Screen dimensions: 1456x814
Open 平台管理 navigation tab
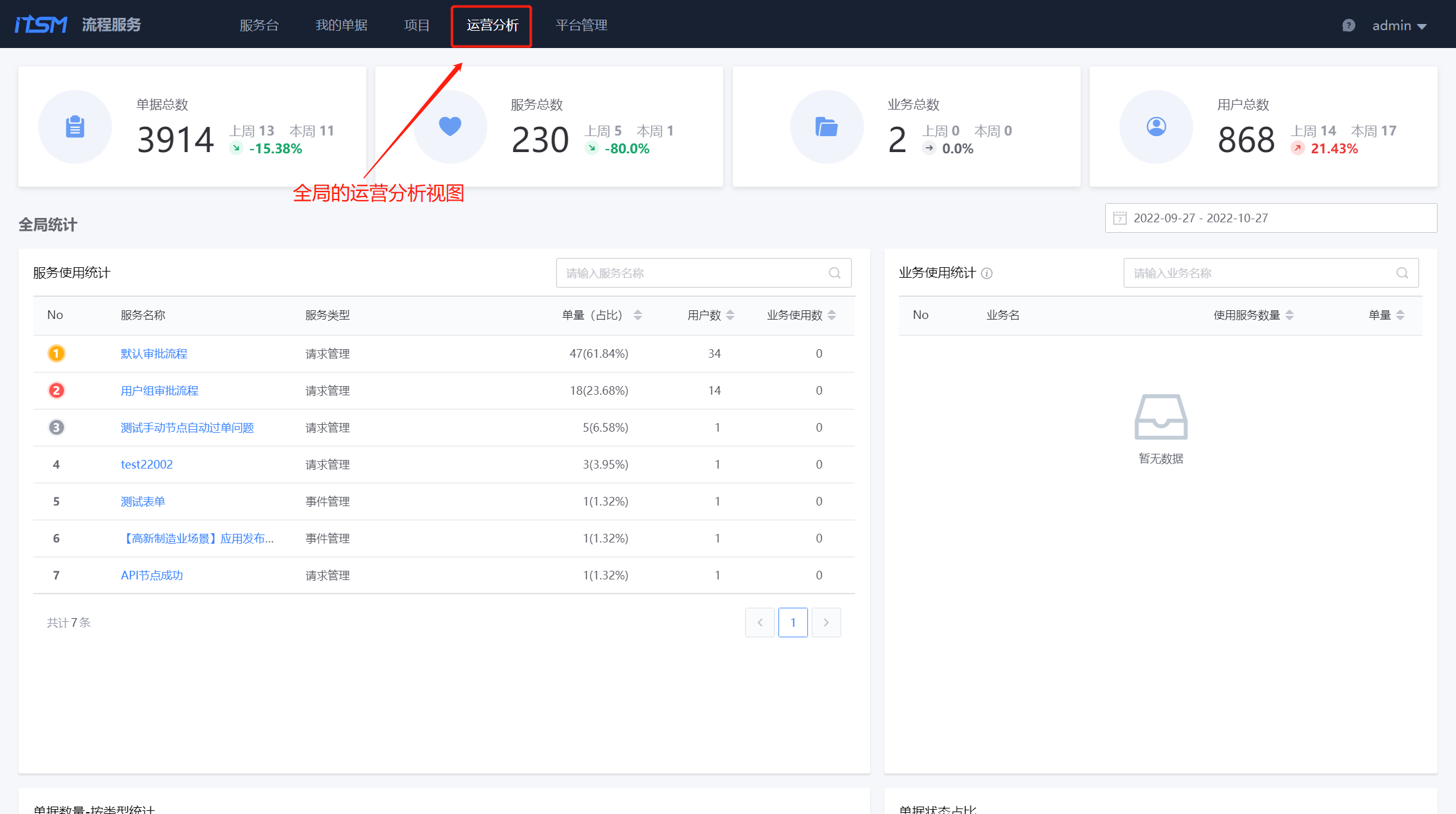point(581,25)
